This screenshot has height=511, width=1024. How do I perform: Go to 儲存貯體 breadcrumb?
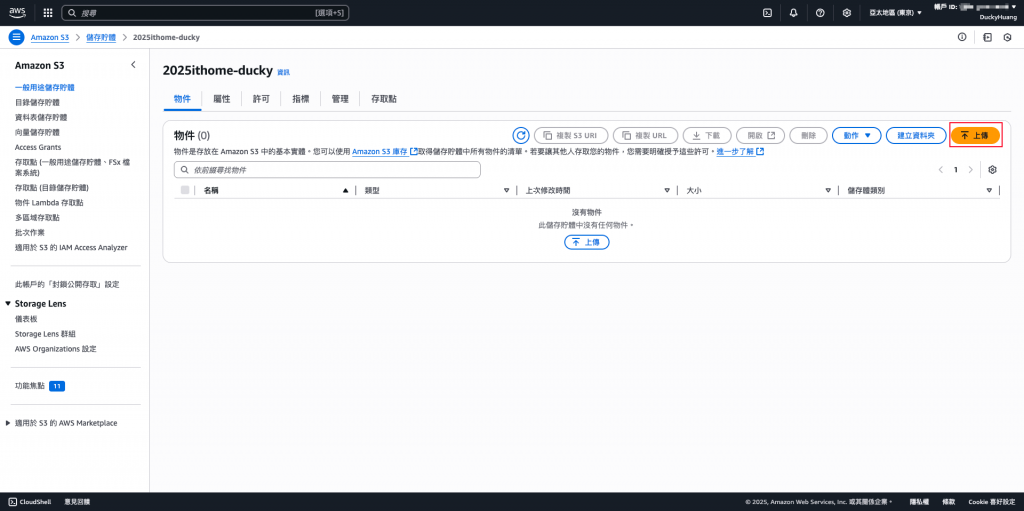click(101, 37)
